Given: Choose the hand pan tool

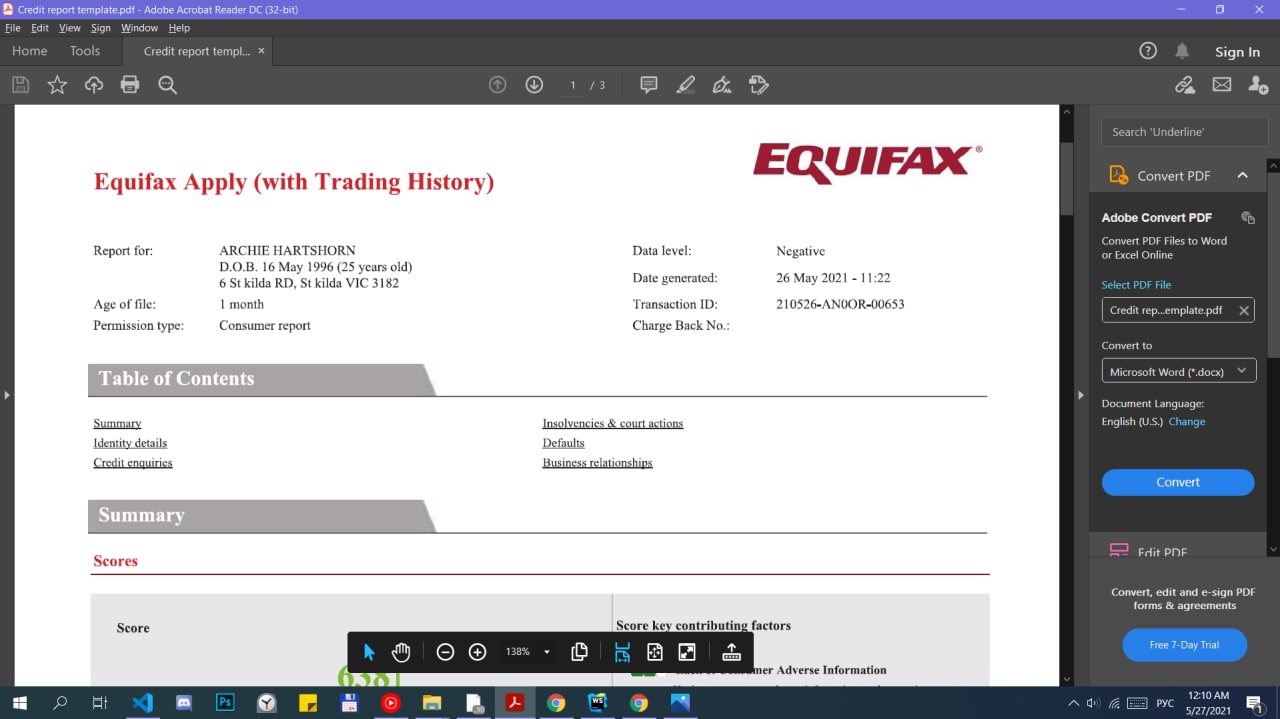Looking at the screenshot, I should click(401, 652).
